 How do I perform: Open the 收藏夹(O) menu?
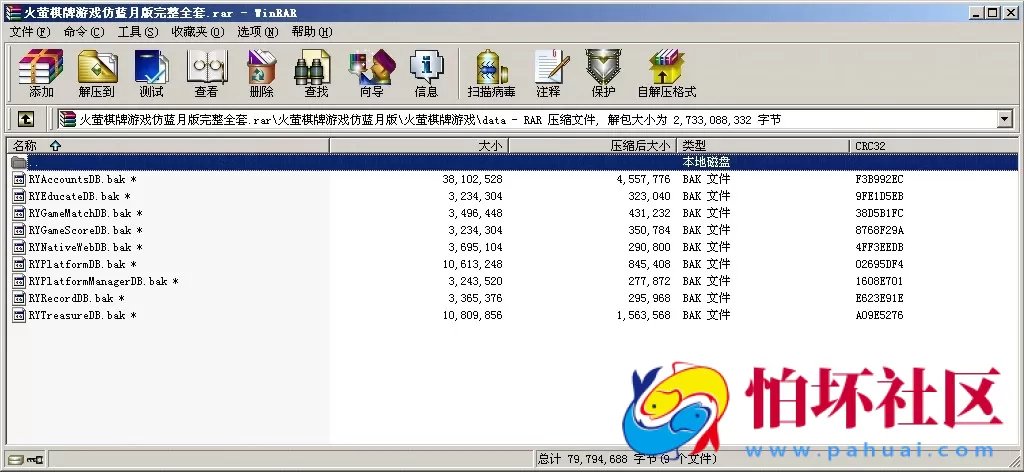[198, 31]
